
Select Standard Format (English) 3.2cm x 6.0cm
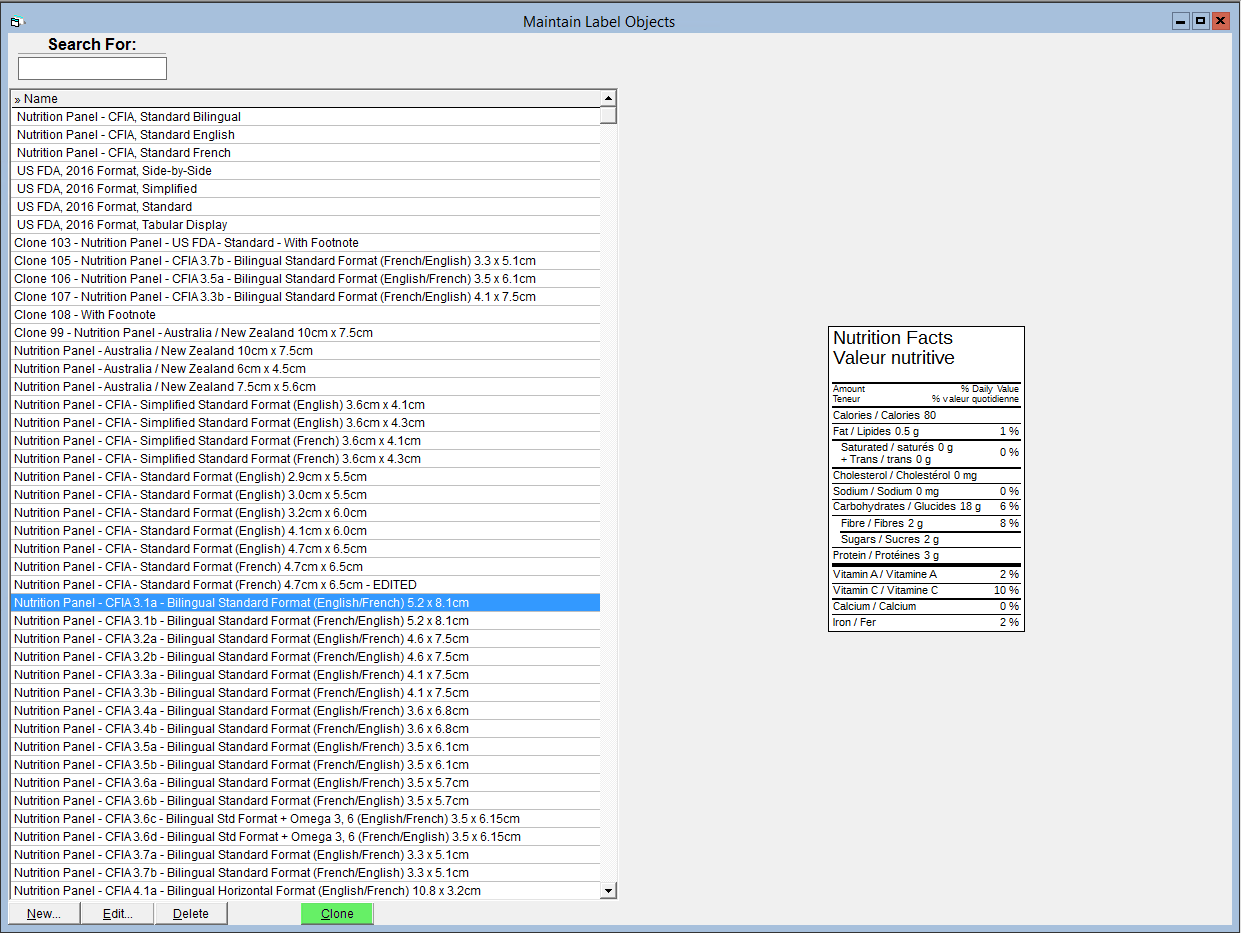click(306, 513)
